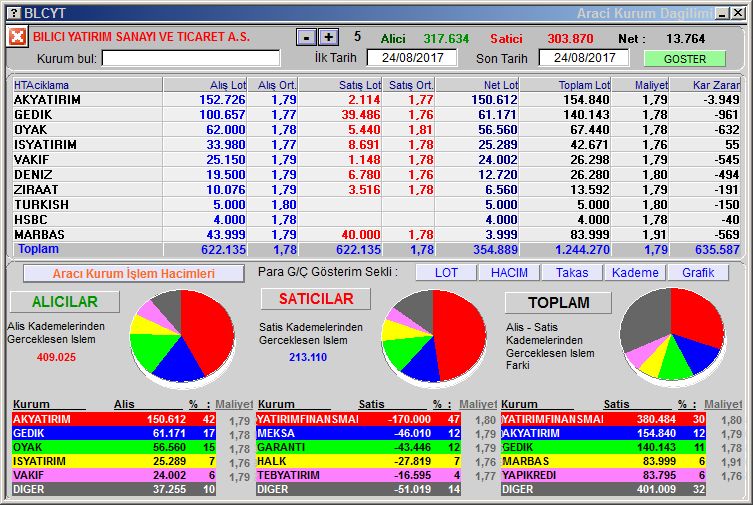Sort by Maliyet column header
The image size is (753, 505).
tap(640, 85)
